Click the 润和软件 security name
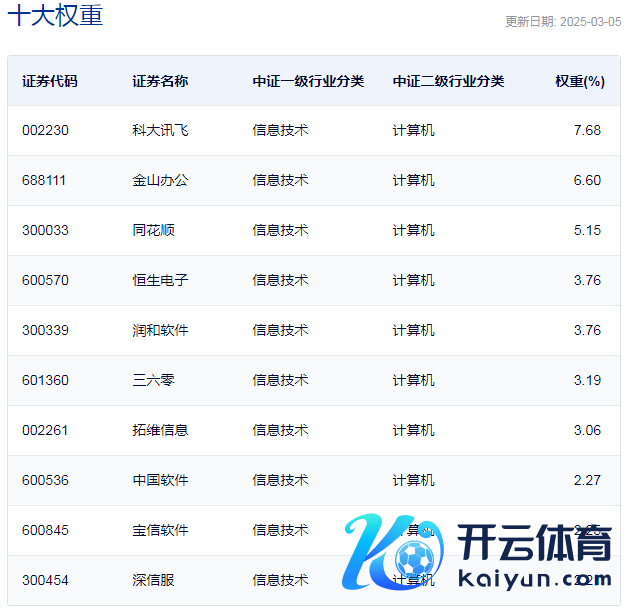 (x=160, y=330)
